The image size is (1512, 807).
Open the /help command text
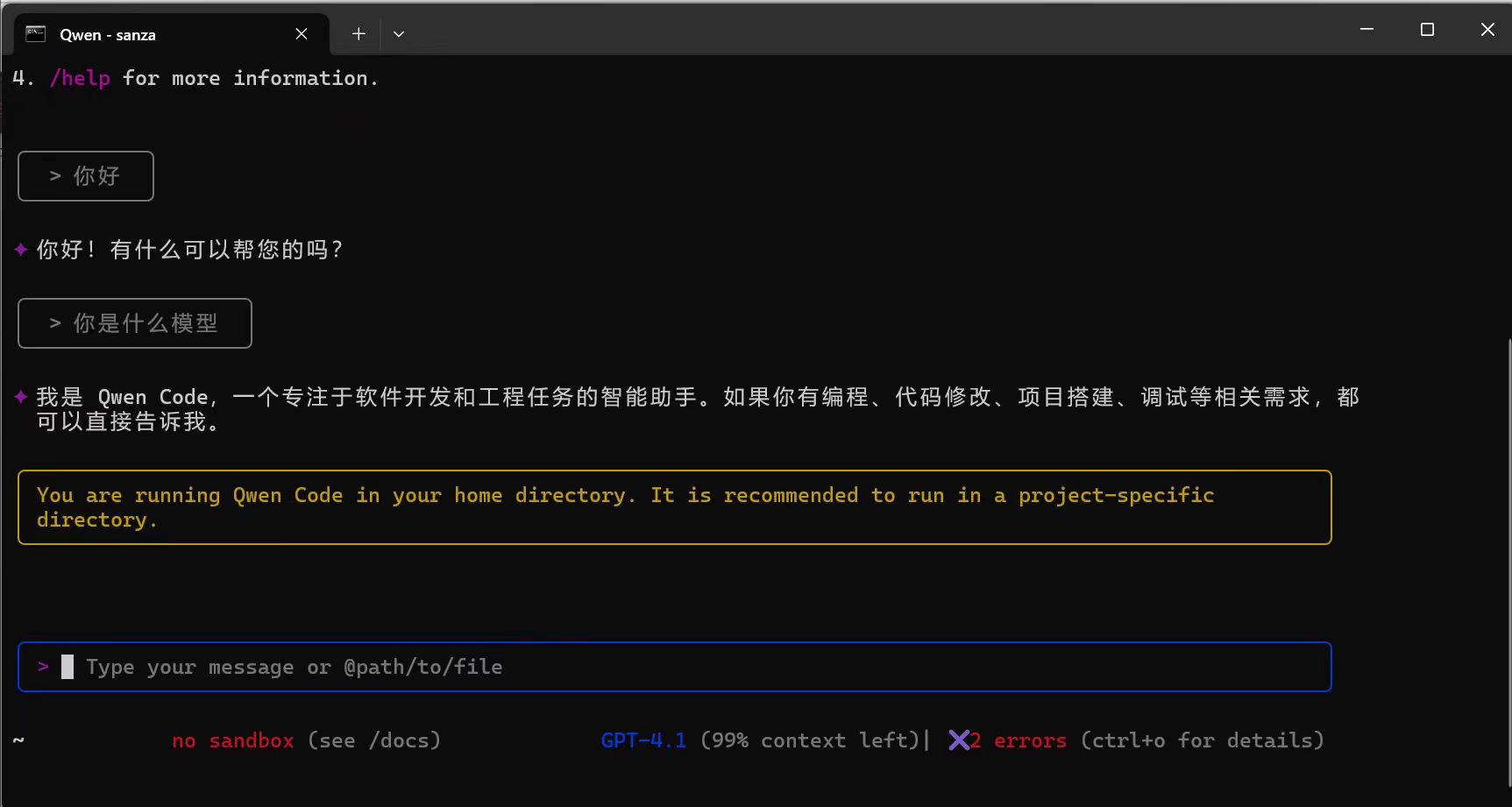80,78
